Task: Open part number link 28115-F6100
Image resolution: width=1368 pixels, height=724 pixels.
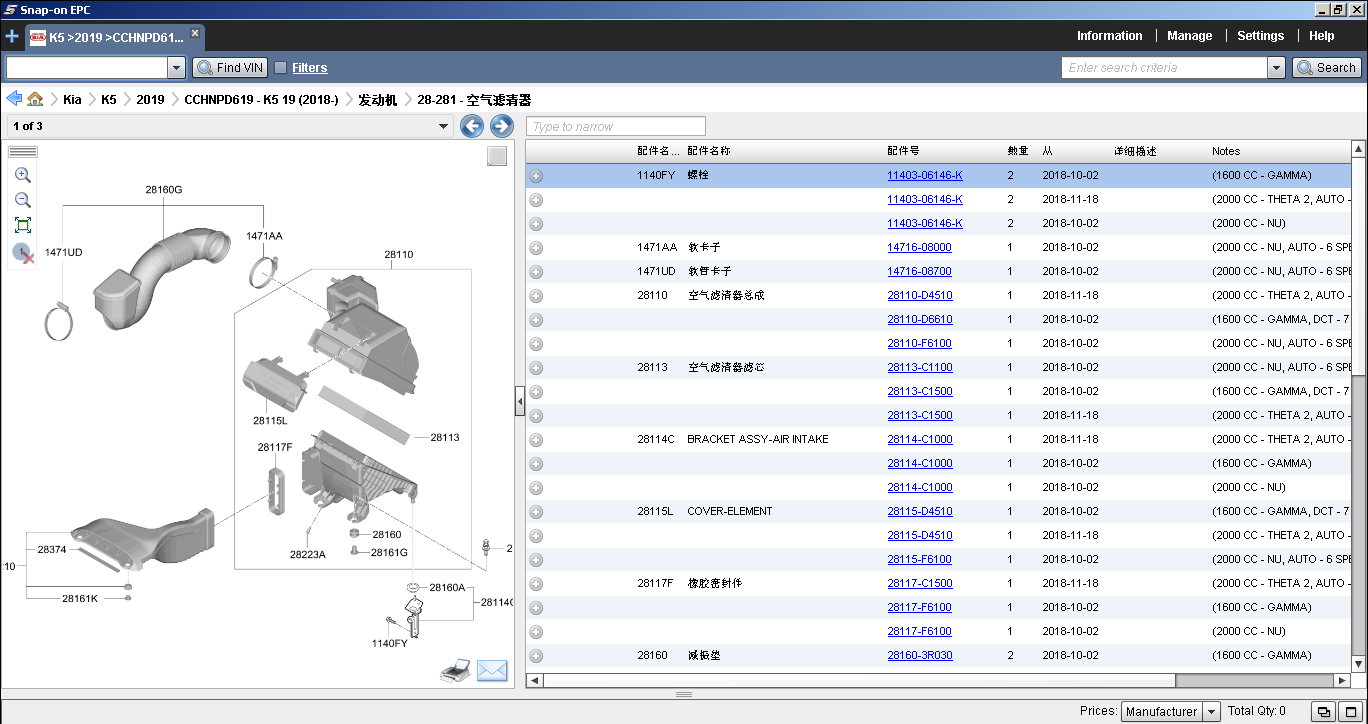Action: click(x=919, y=560)
